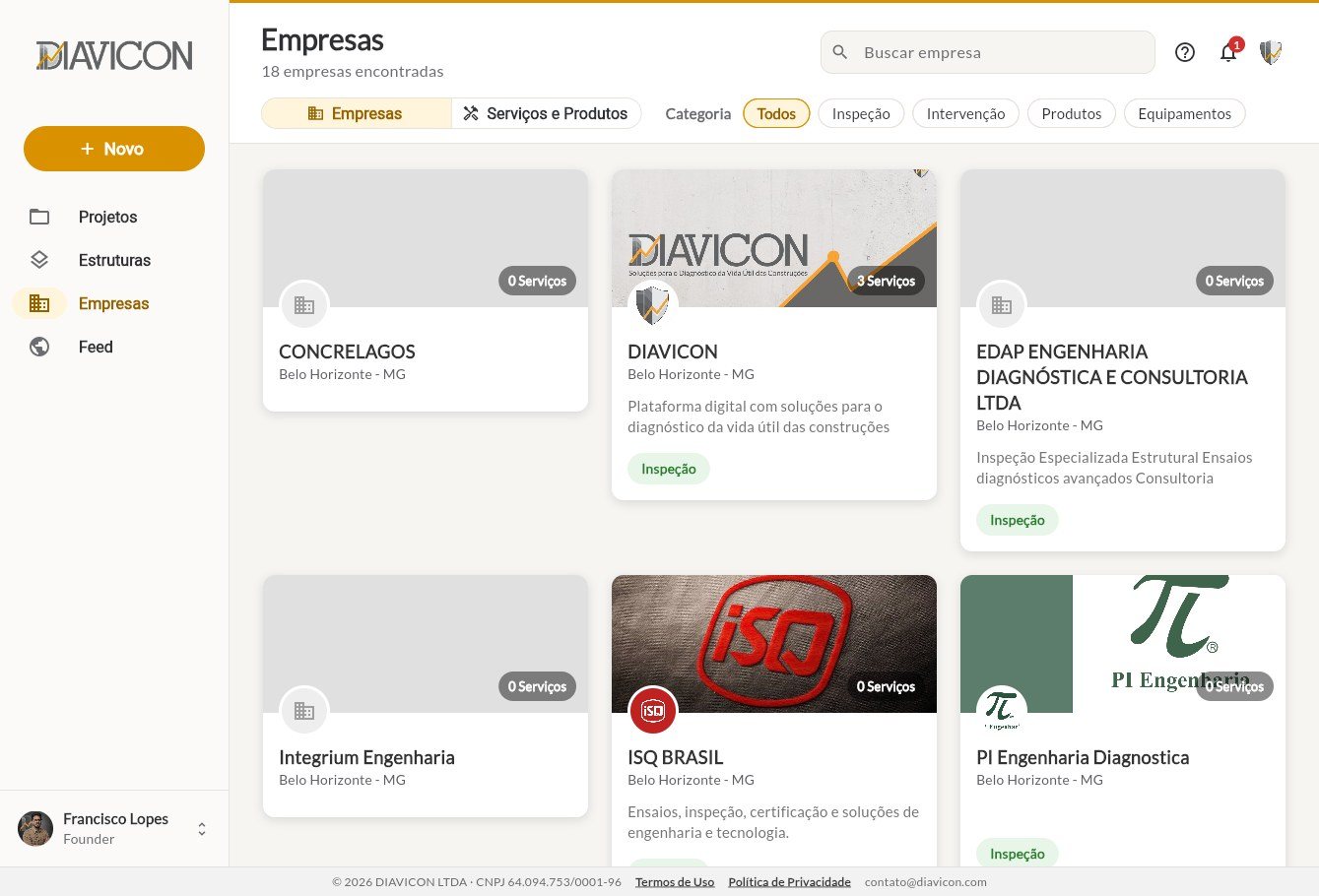The image size is (1319, 896).
Task: Click the Integrium Engenharia placeholder avatar
Action: click(x=304, y=711)
